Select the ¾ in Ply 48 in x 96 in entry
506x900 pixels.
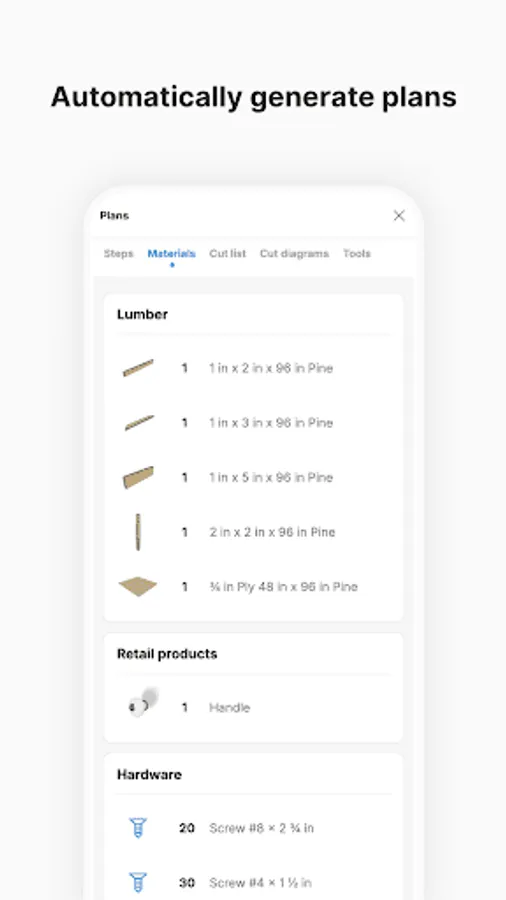tap(254, 587)
